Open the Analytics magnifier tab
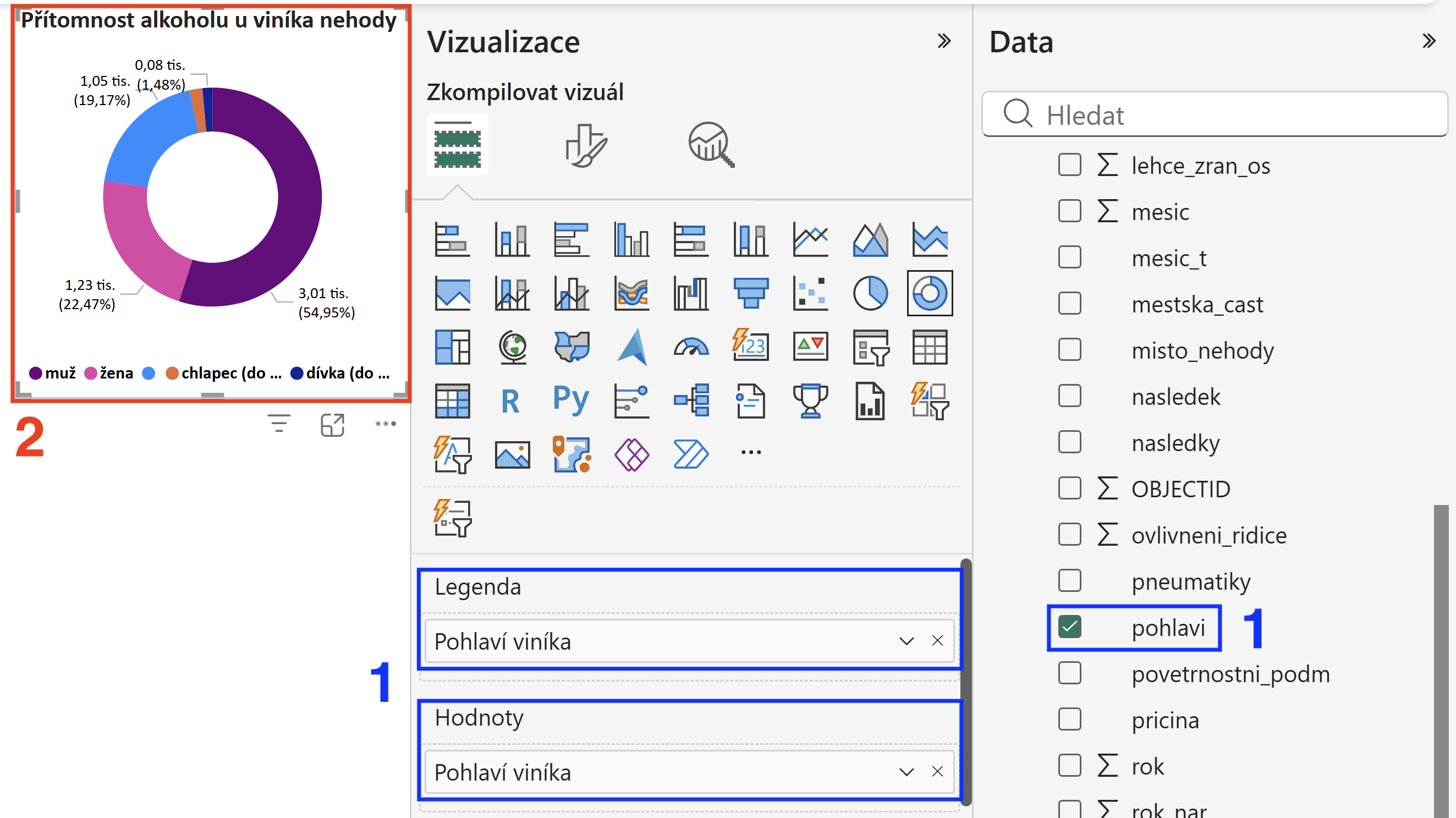The height and width of the screenshot is (818, 1456). point(711,145)
